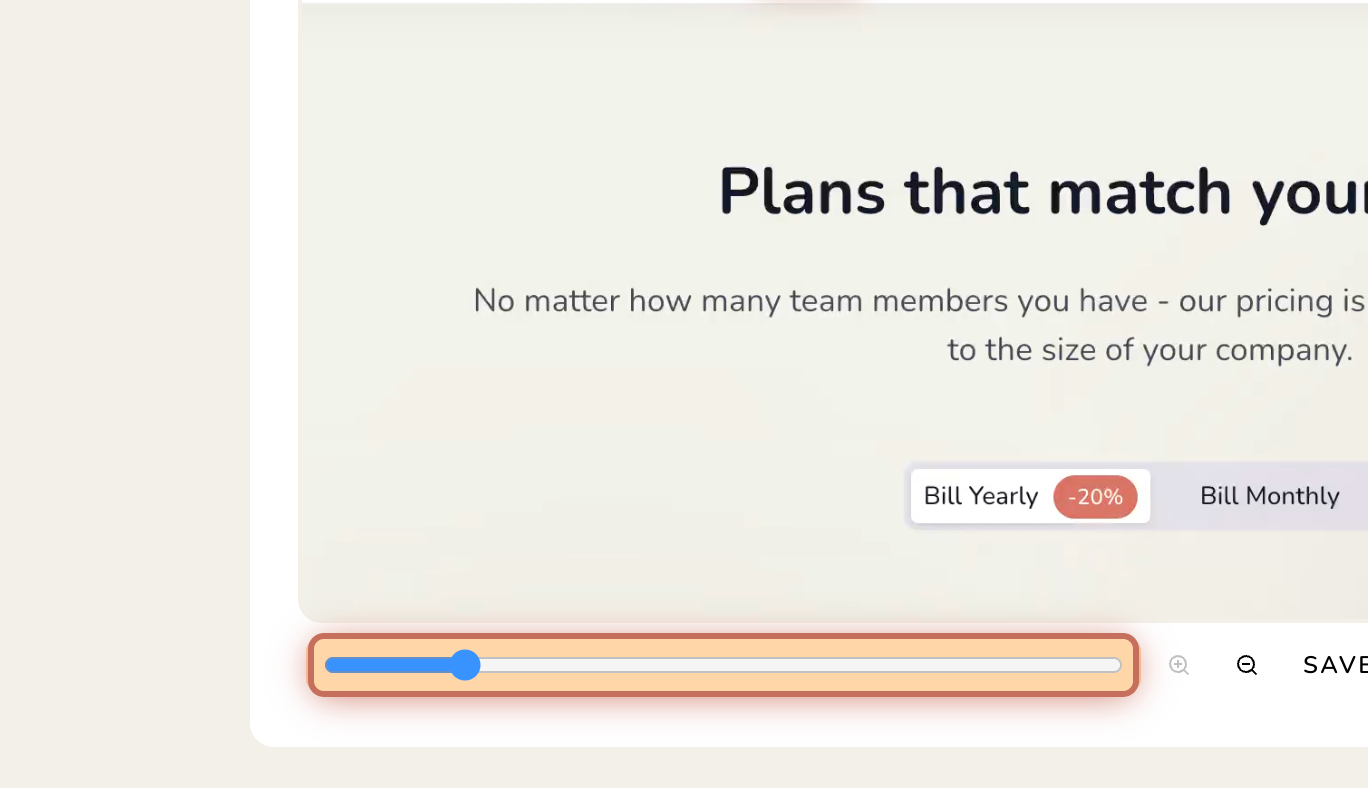The width and height of the screenshot is (1368, 788).
Task: Click the far left end of zoom slider
Action: (331, 665)
